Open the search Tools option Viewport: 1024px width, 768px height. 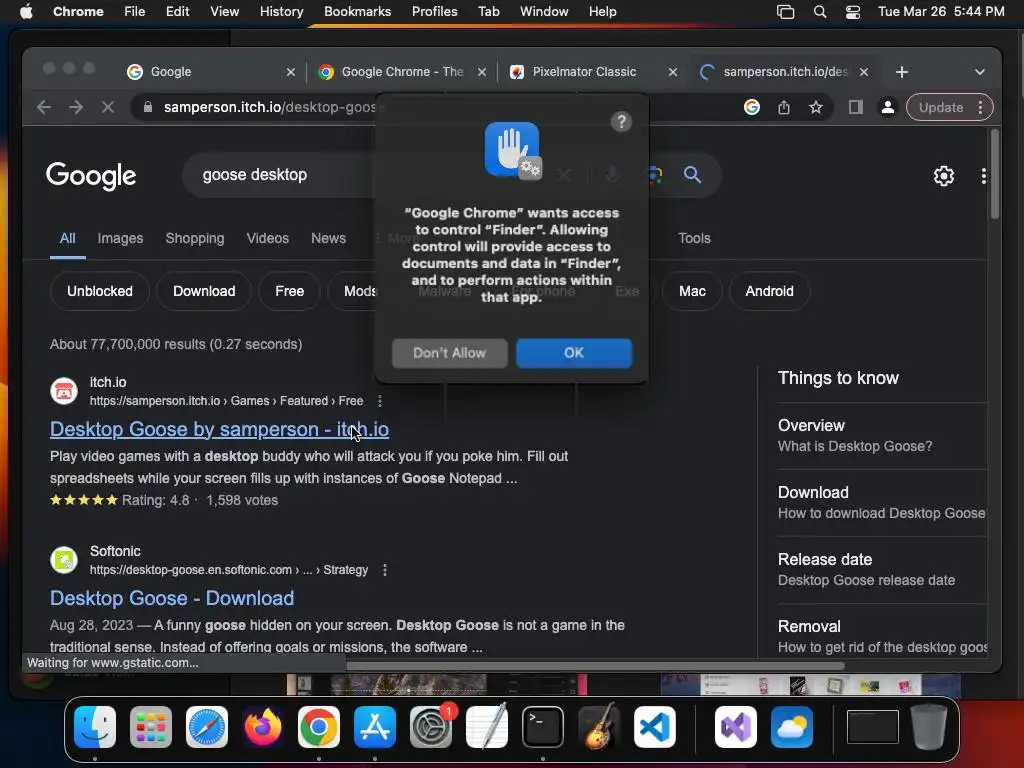coord(694,238)
